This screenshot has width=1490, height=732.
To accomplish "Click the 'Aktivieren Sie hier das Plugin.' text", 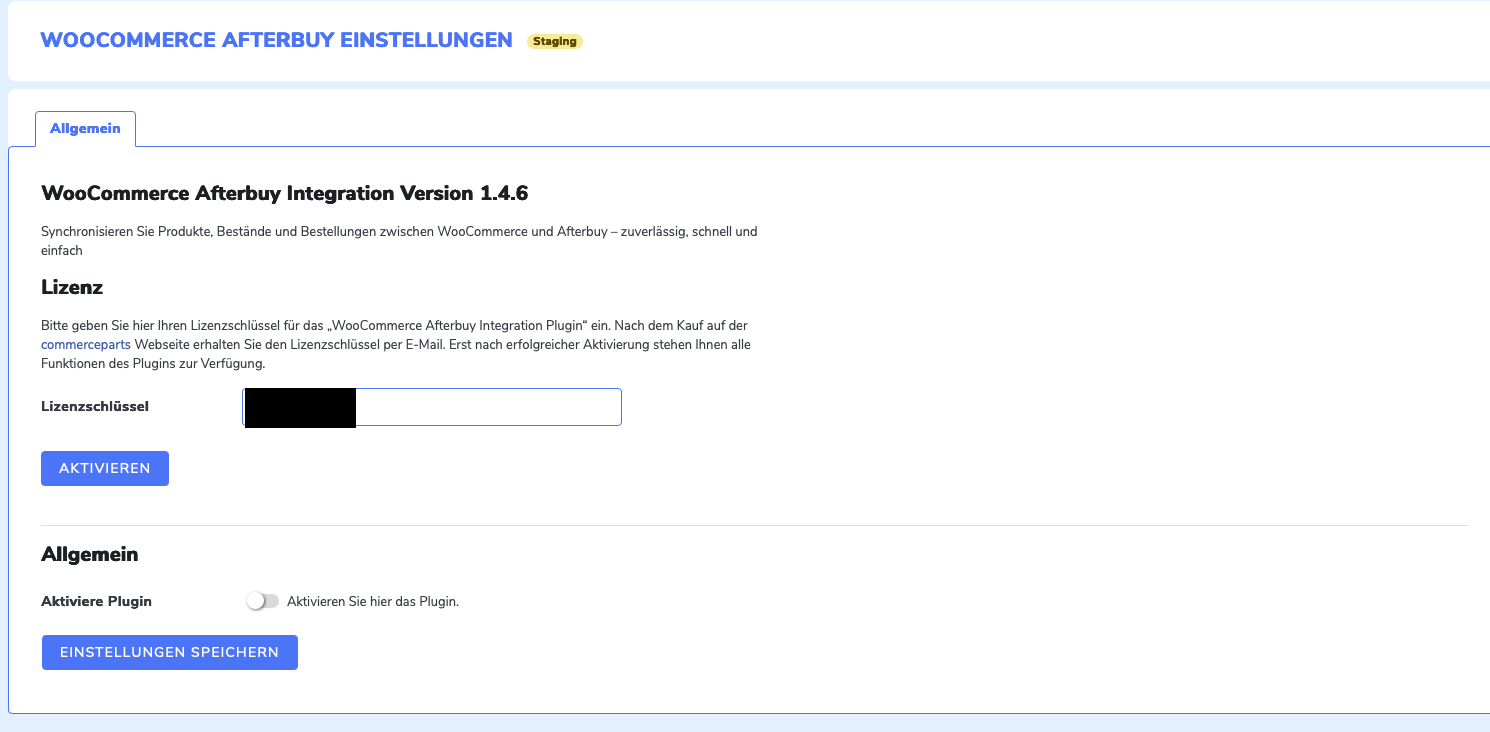I will (372, 601).
